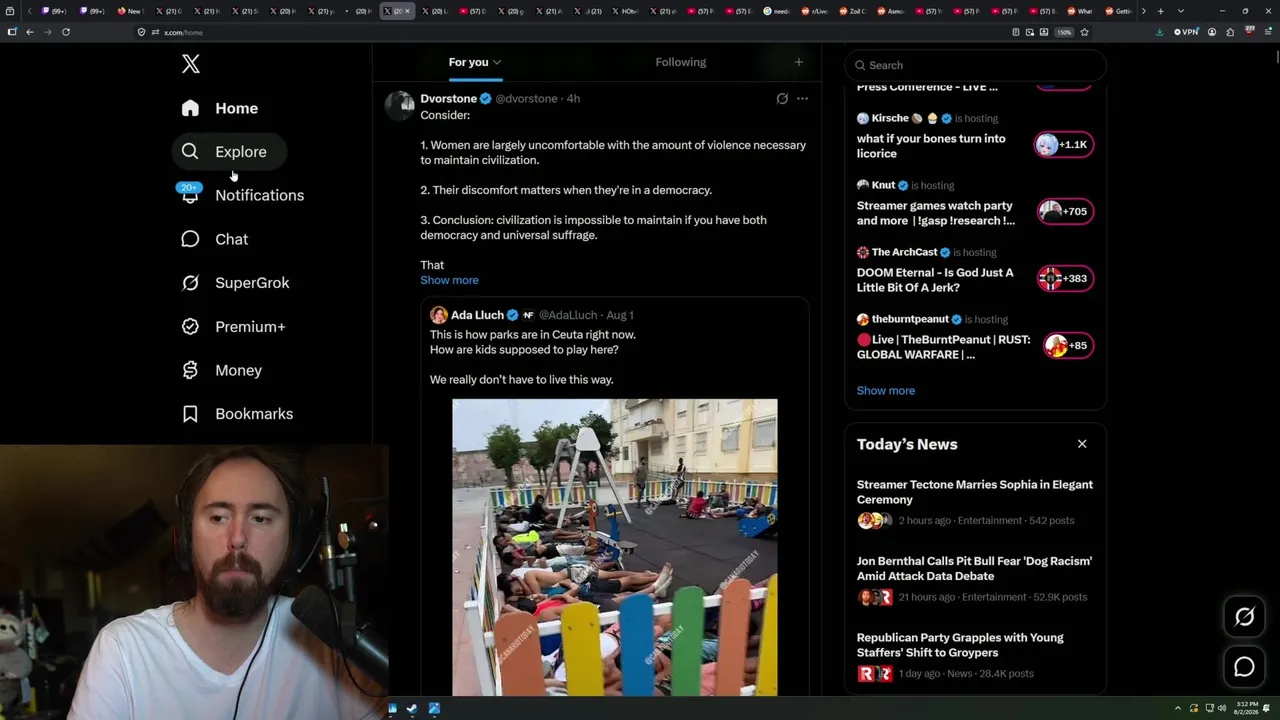The width and height of the screenshot is (1280, 720).
Task: Read news: Streamer Tectone Marries Sophia
Action: point(975,492)
